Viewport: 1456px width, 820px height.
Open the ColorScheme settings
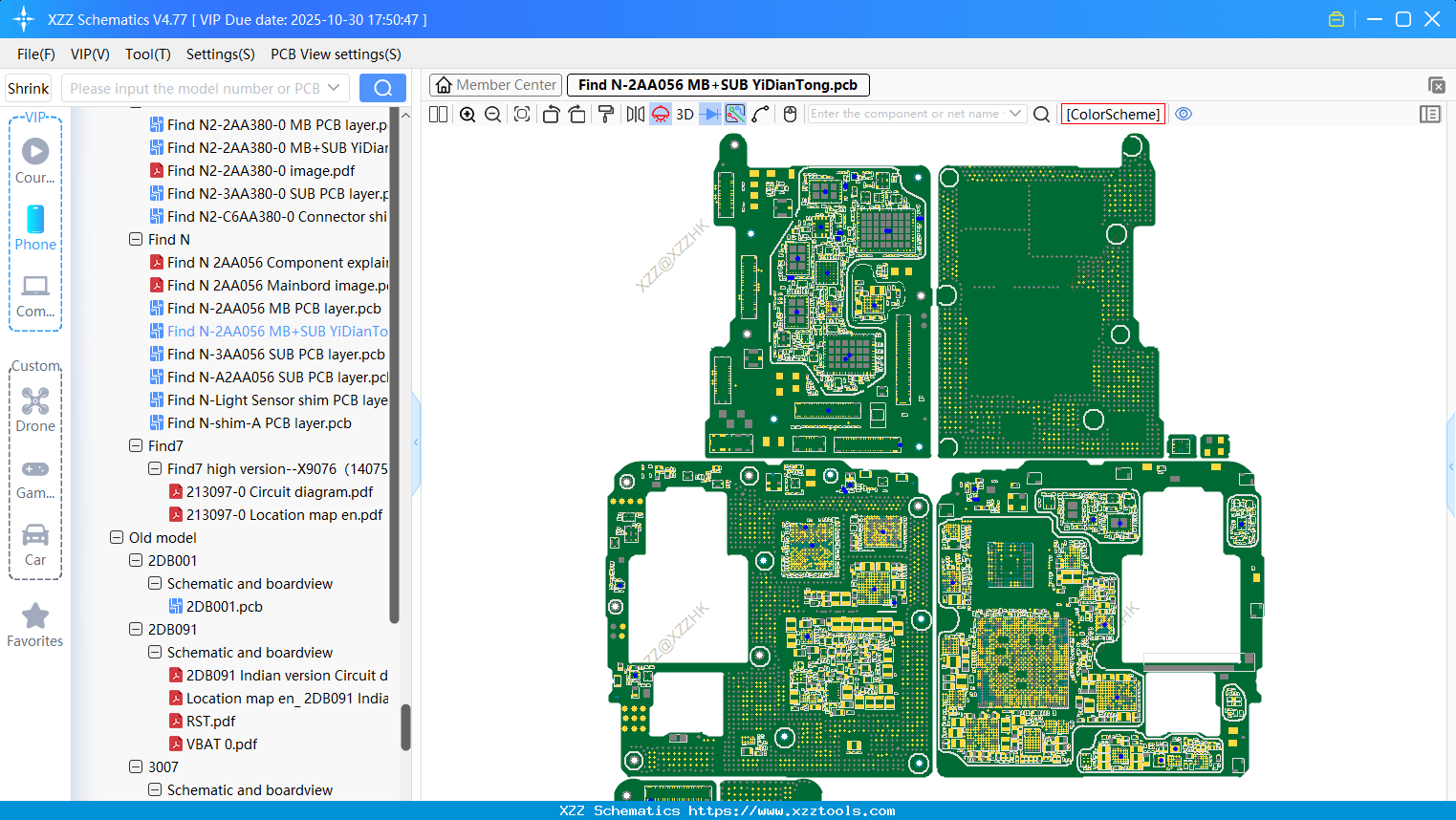pyautogui.click(x=1112, y=114)
